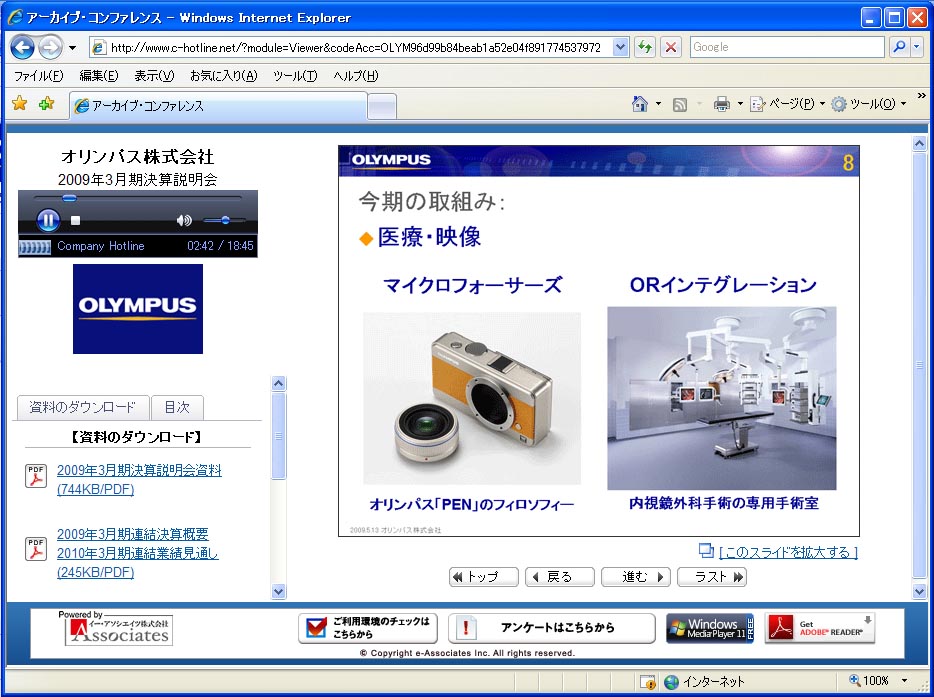Open the 編集(E) menu
934x697 pixels.
point(99,76)
